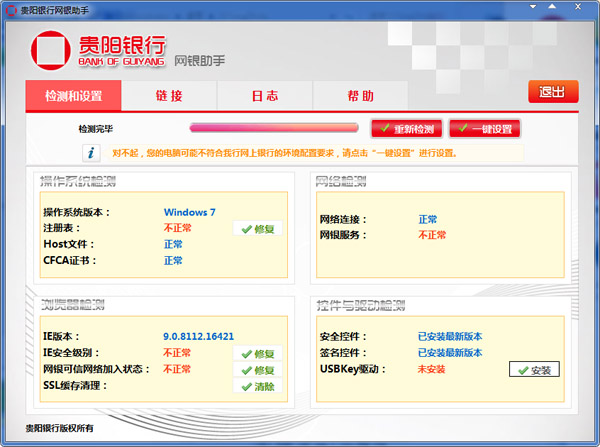
Task: Click the IE version '9.0.8112.16421'
Action: pyautogui.click(x=198, y=336)
